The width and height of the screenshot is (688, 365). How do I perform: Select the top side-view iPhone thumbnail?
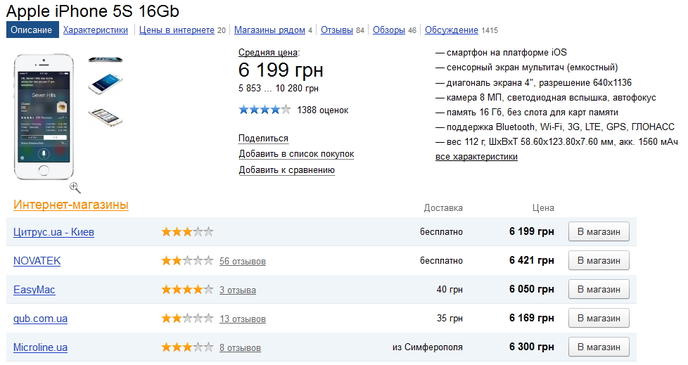[105, 60]
